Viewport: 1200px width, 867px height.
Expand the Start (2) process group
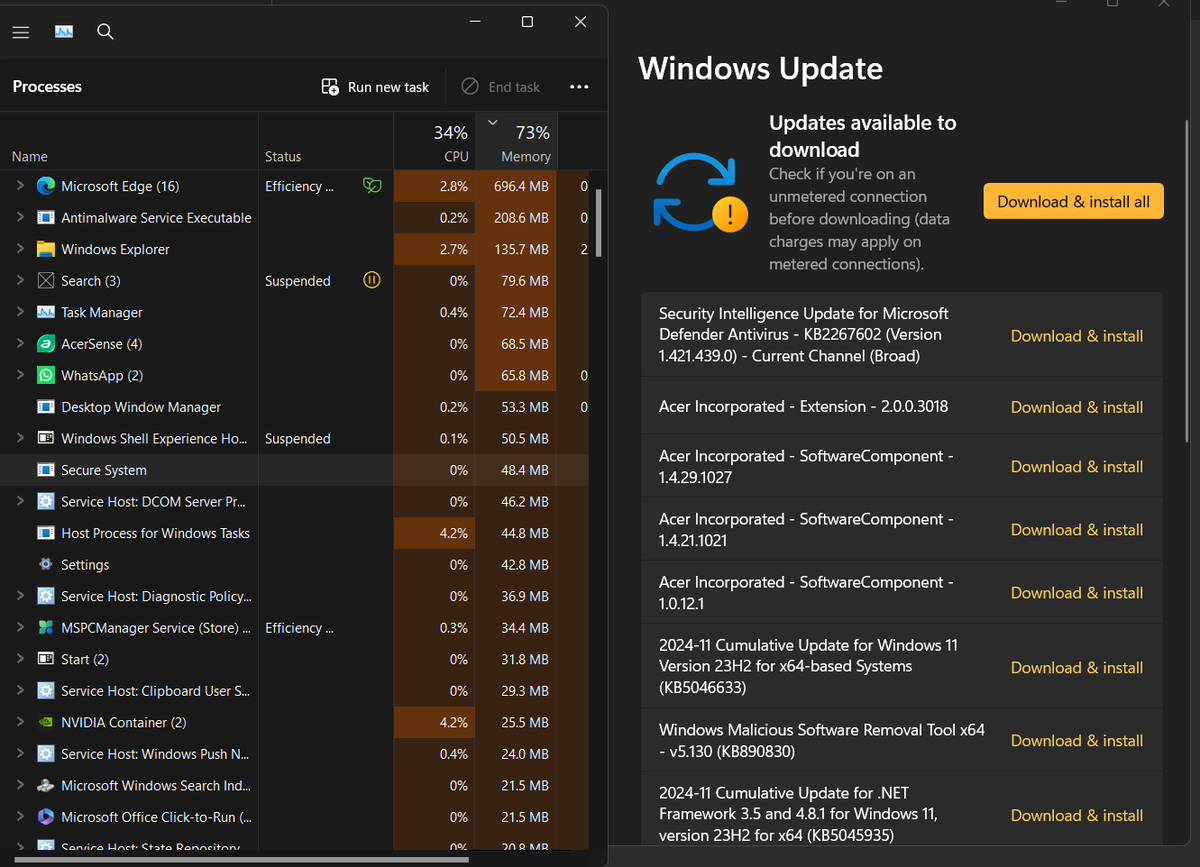[x=20, y=659]
